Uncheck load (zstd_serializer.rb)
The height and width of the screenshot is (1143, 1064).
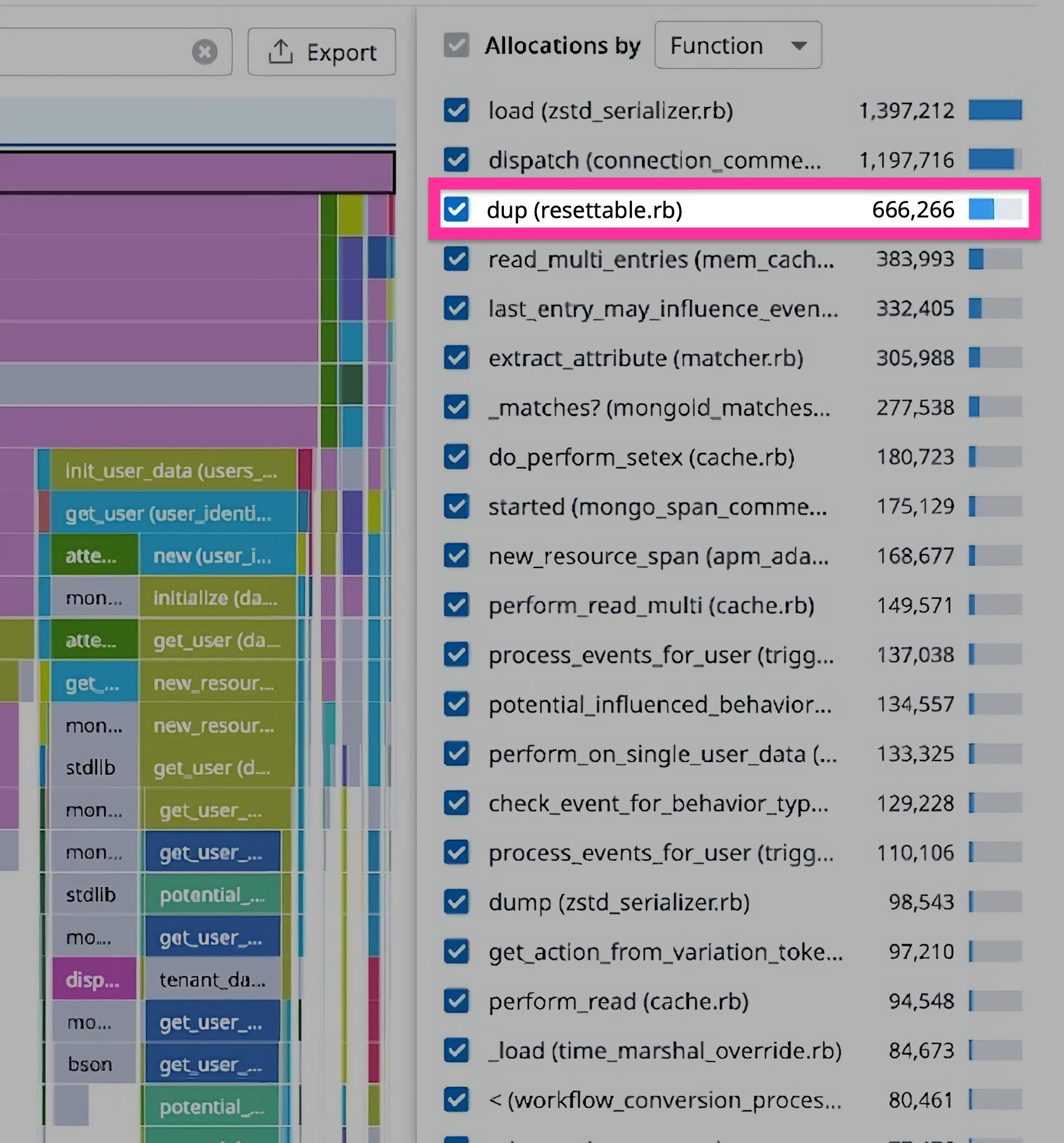click(x=456, y=111)
